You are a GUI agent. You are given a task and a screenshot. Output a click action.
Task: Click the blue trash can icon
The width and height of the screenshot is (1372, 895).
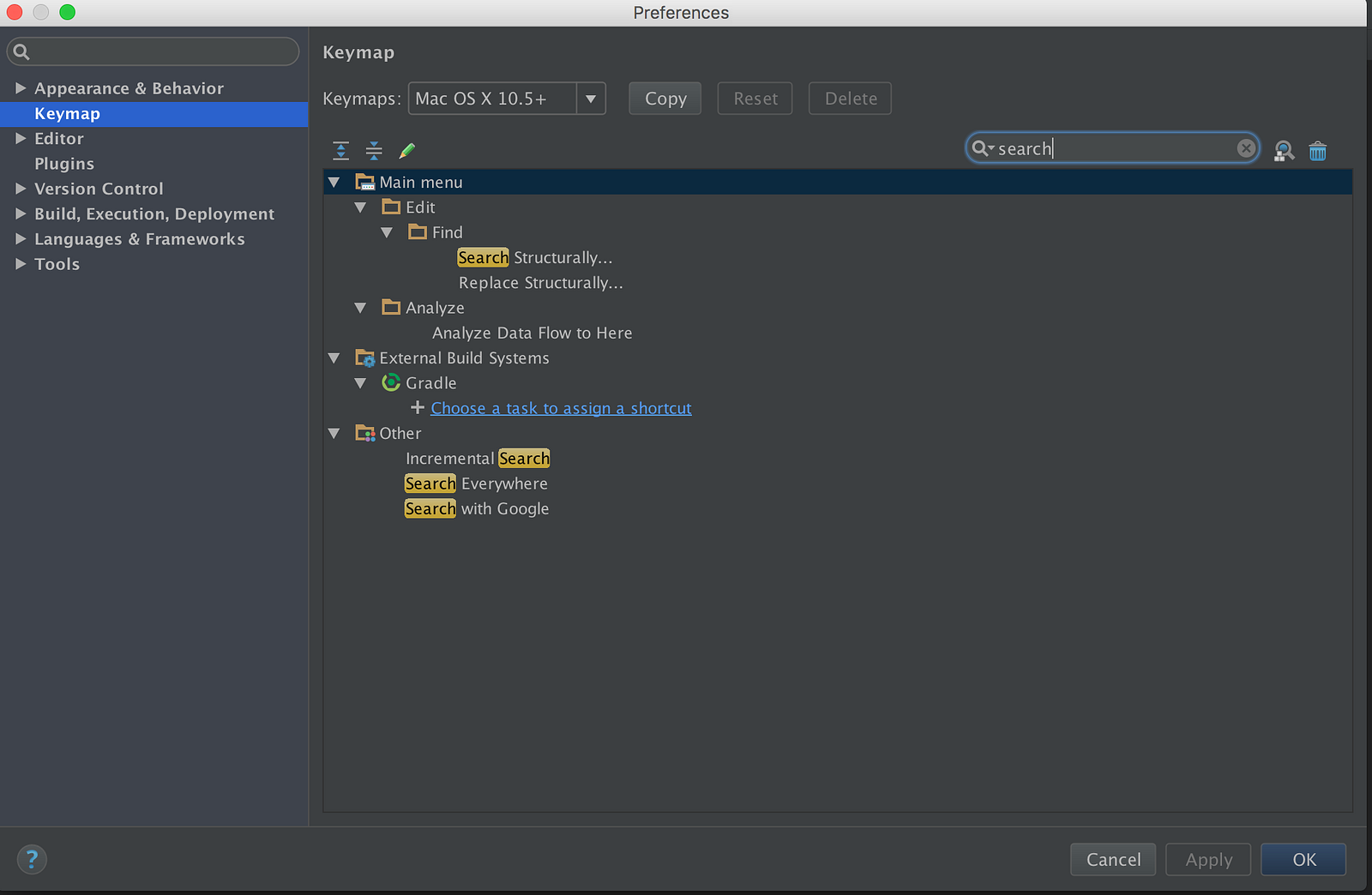pos(1317,151)
